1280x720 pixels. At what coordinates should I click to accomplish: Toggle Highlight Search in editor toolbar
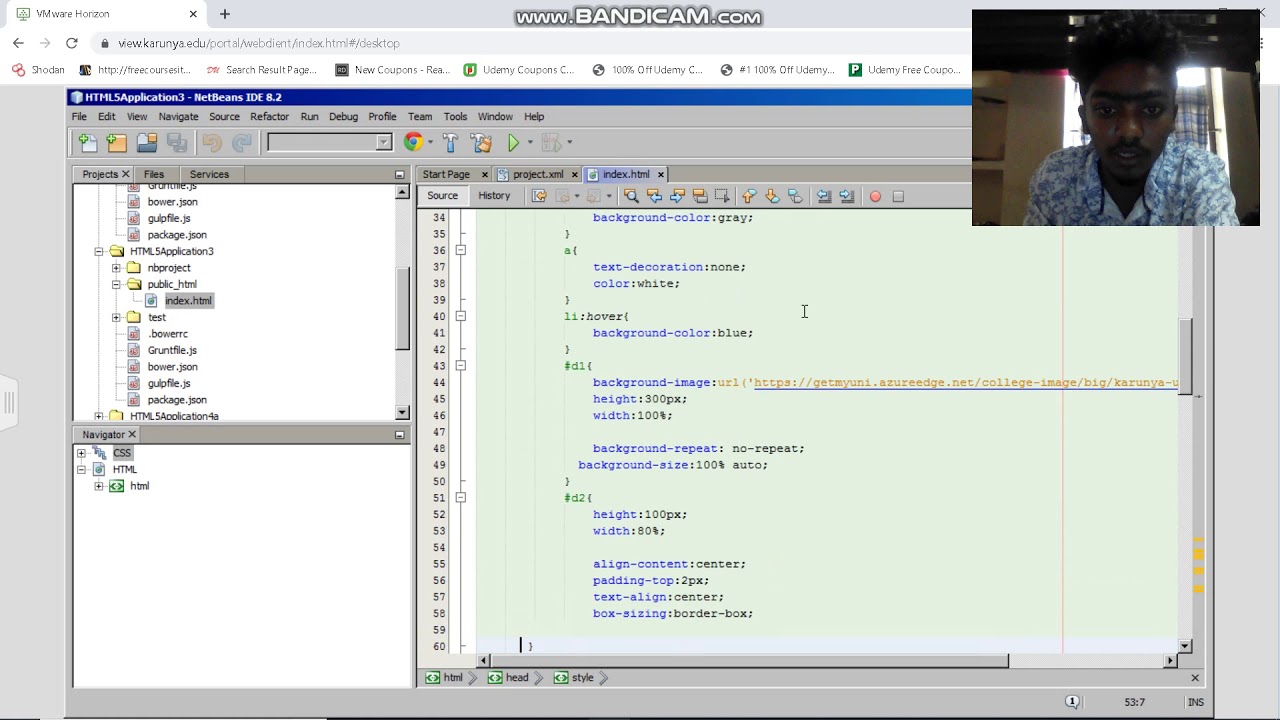click(x=700, y=196)
